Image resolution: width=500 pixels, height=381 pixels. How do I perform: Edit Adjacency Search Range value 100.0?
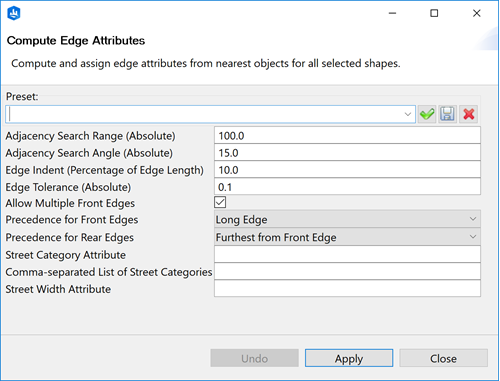347,135
